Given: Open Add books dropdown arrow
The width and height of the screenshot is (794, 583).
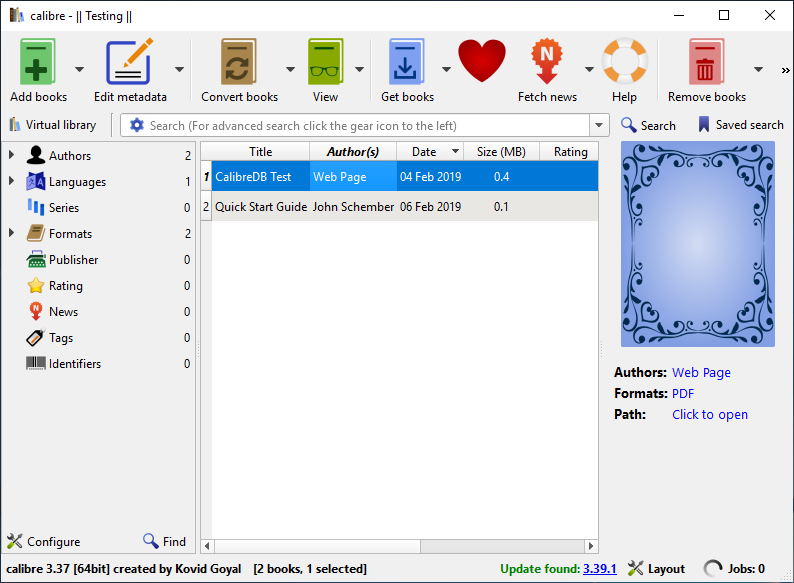Looking at the screenshot, I should tap(80, 69).
